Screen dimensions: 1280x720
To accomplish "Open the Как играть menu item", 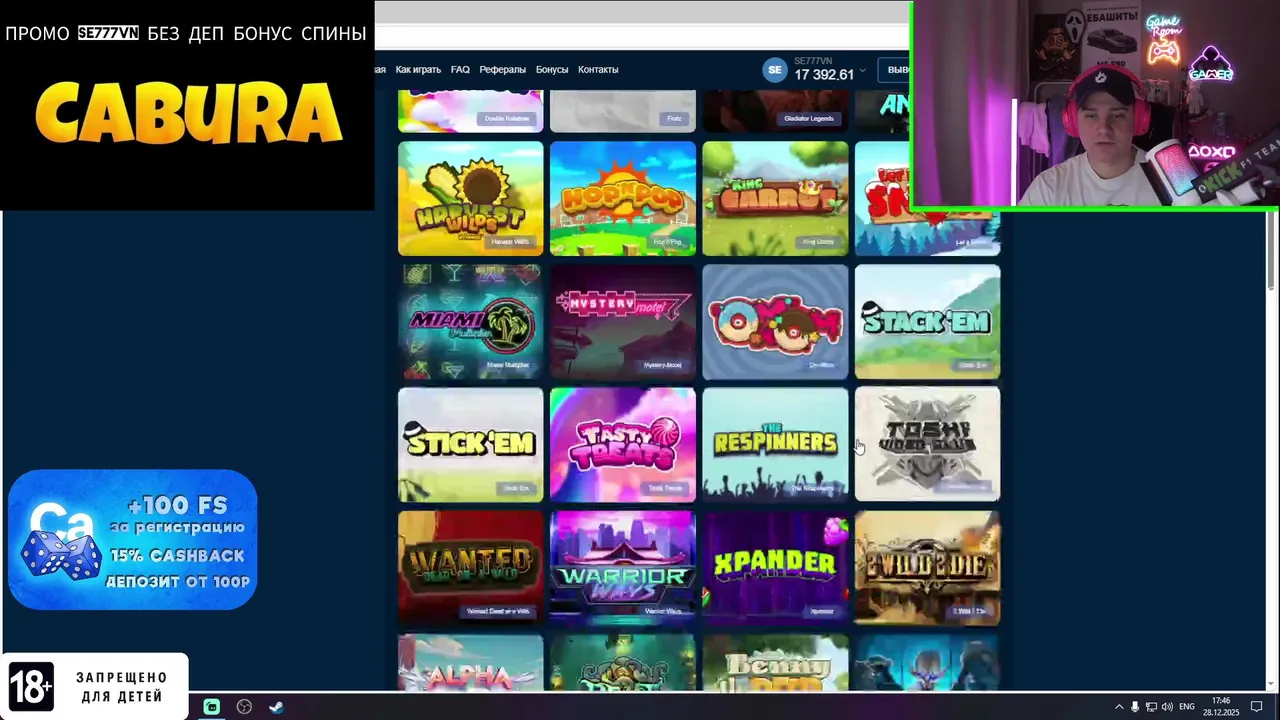I will click(418, 69).
